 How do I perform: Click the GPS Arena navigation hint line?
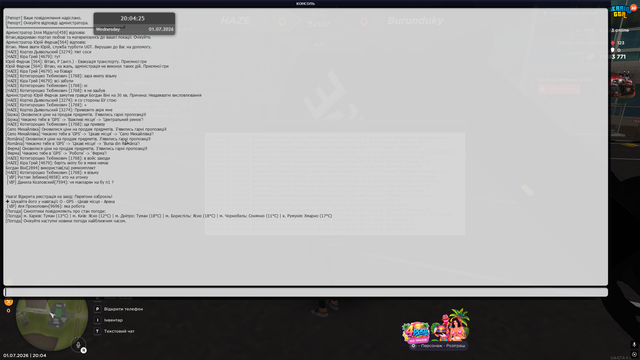60,201
